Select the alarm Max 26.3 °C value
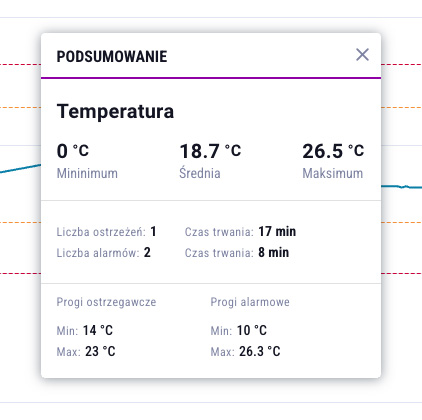Image resolution: width=422 pixels, height=420 pixels. 260,351
